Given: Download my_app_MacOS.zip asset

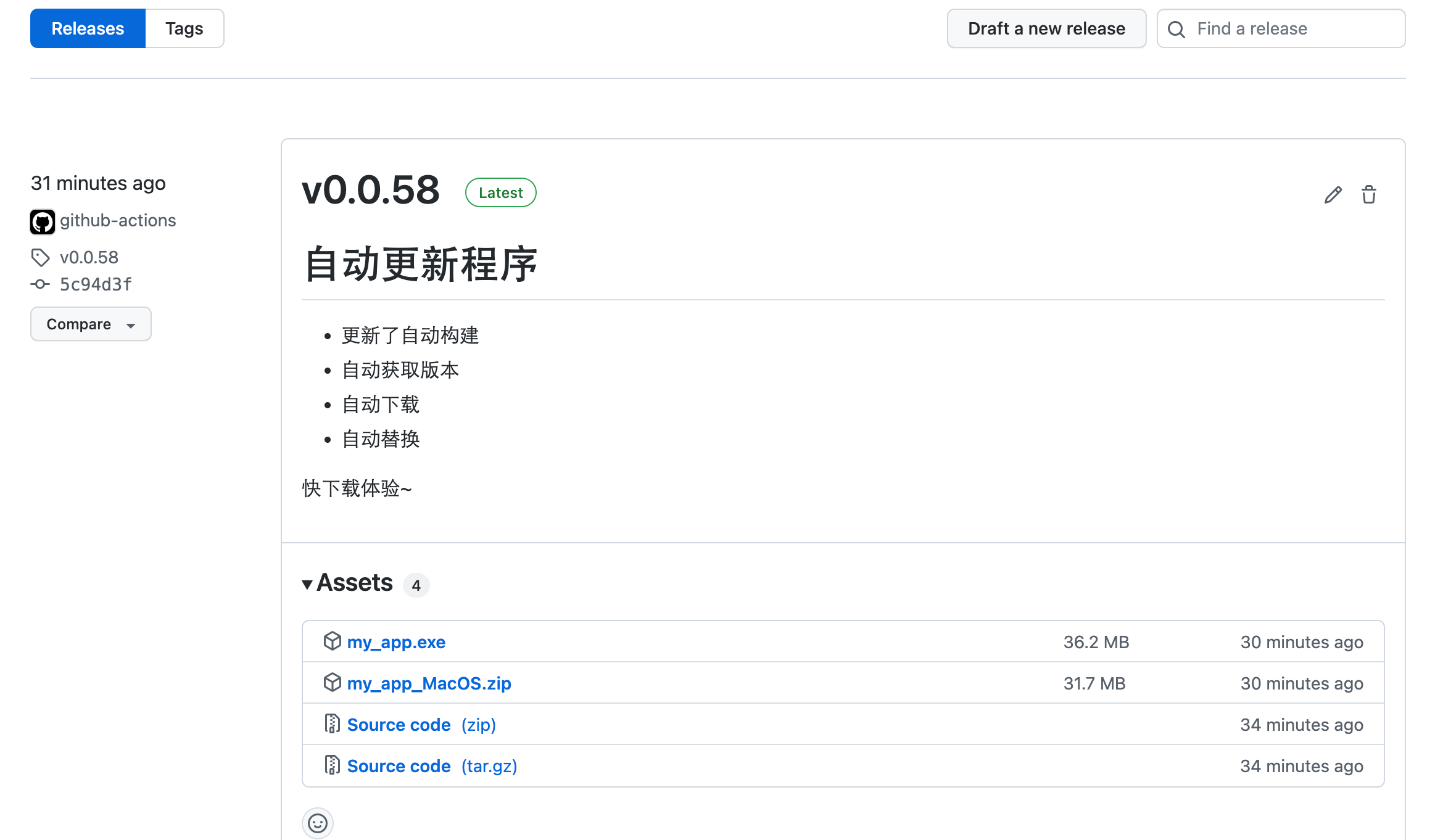Looking at the screenshot, I should (429, 683).
